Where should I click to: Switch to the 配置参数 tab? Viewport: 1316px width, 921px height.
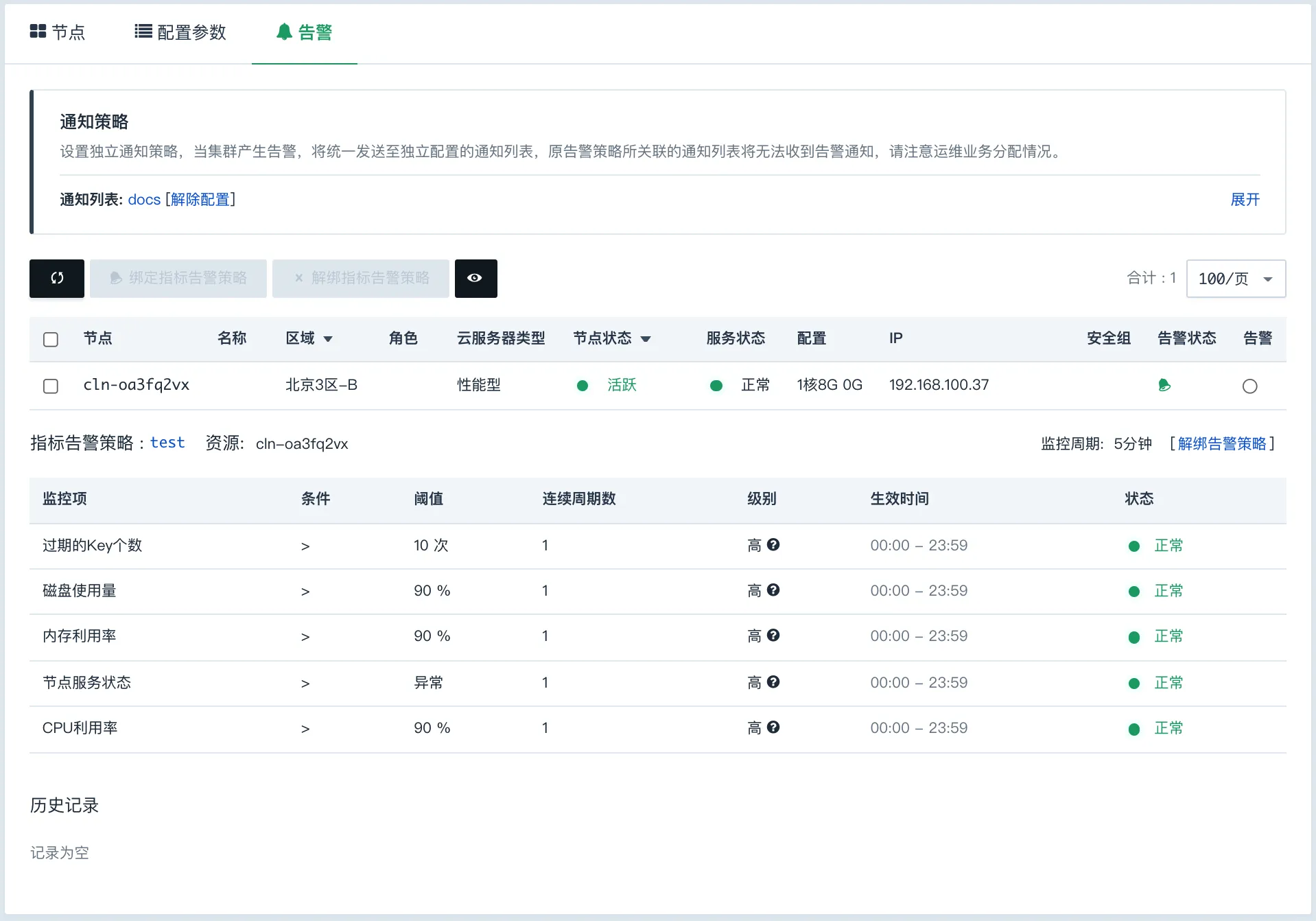[180, 32]
